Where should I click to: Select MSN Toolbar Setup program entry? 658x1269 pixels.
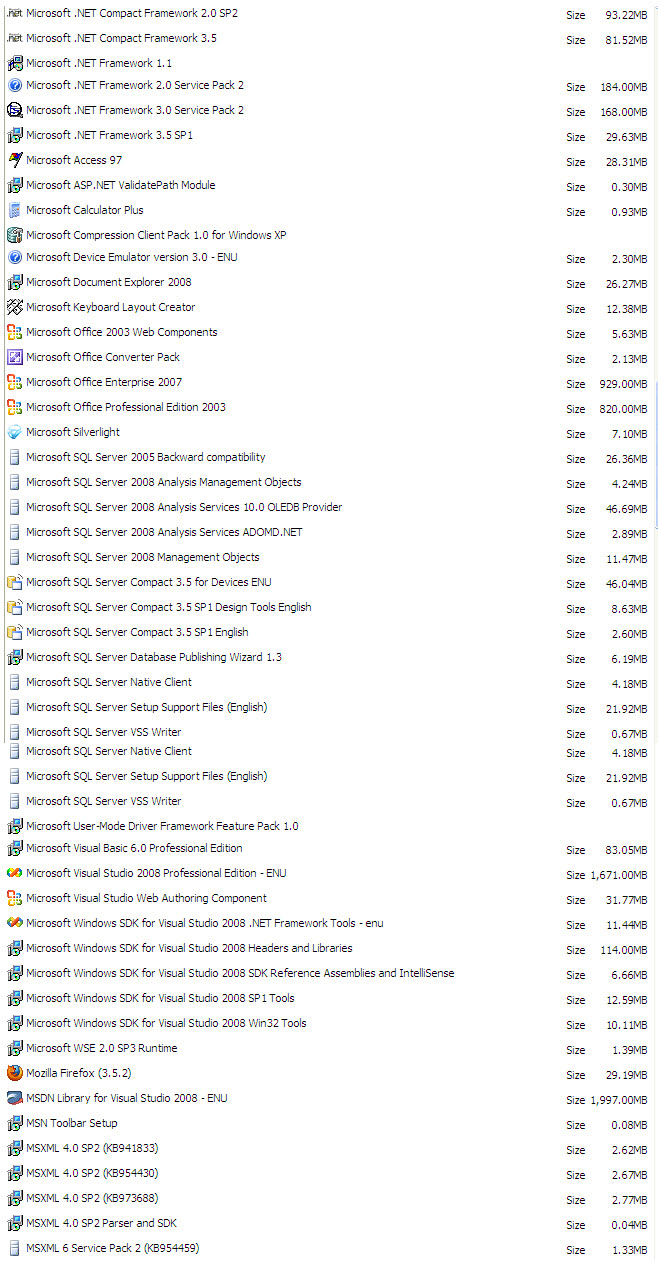[71, 1123]
